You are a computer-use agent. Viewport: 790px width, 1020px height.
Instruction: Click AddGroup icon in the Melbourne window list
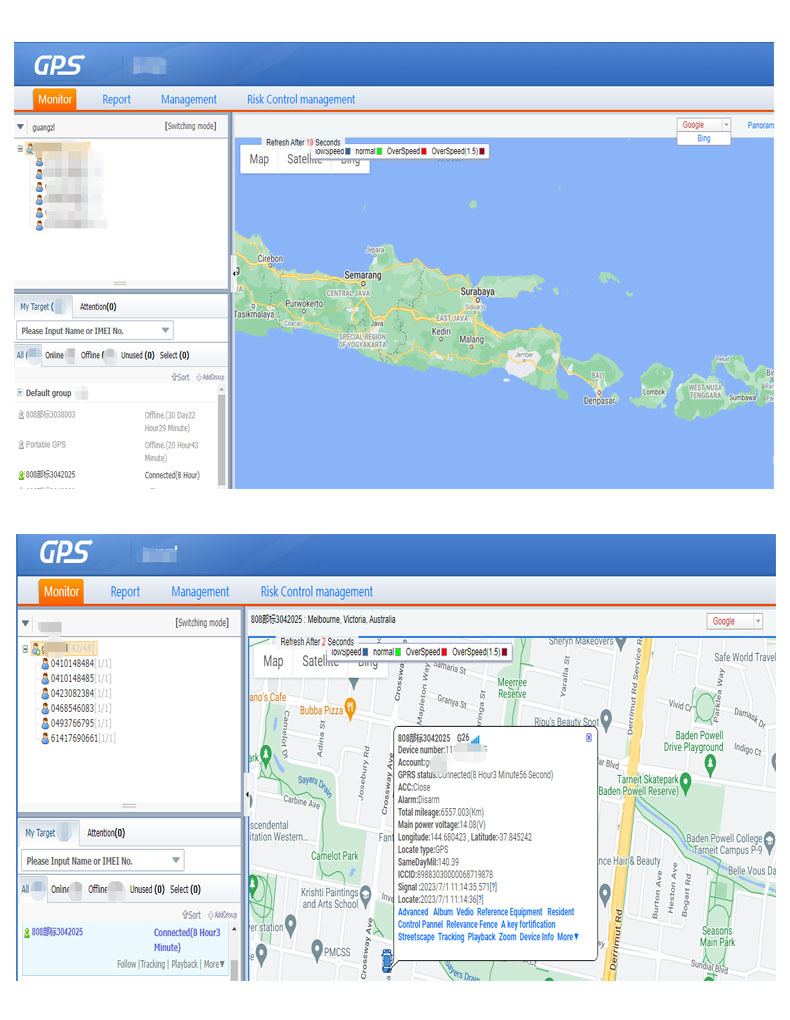(211, 915)
